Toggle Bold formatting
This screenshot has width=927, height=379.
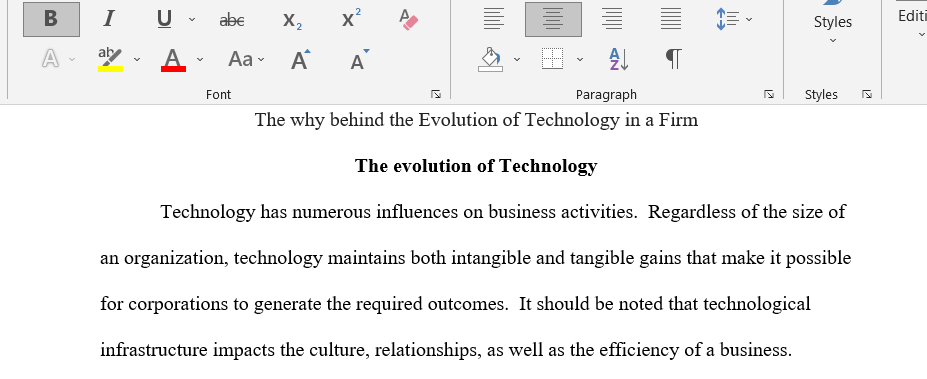coord(51,20)
